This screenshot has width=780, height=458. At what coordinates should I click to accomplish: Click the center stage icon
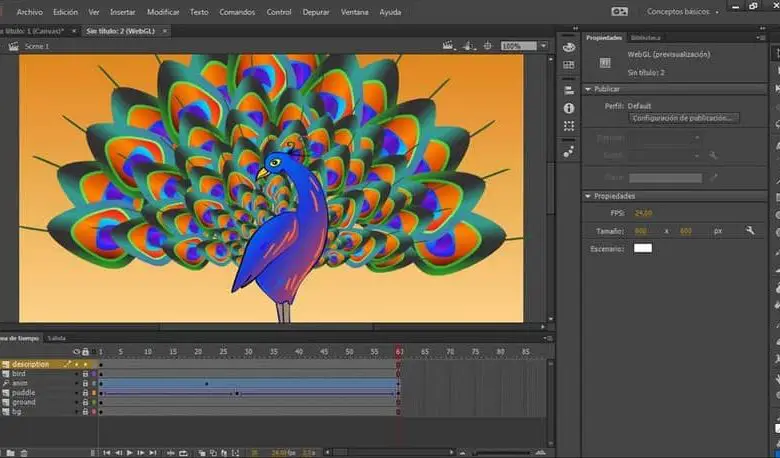pos(489,46)
